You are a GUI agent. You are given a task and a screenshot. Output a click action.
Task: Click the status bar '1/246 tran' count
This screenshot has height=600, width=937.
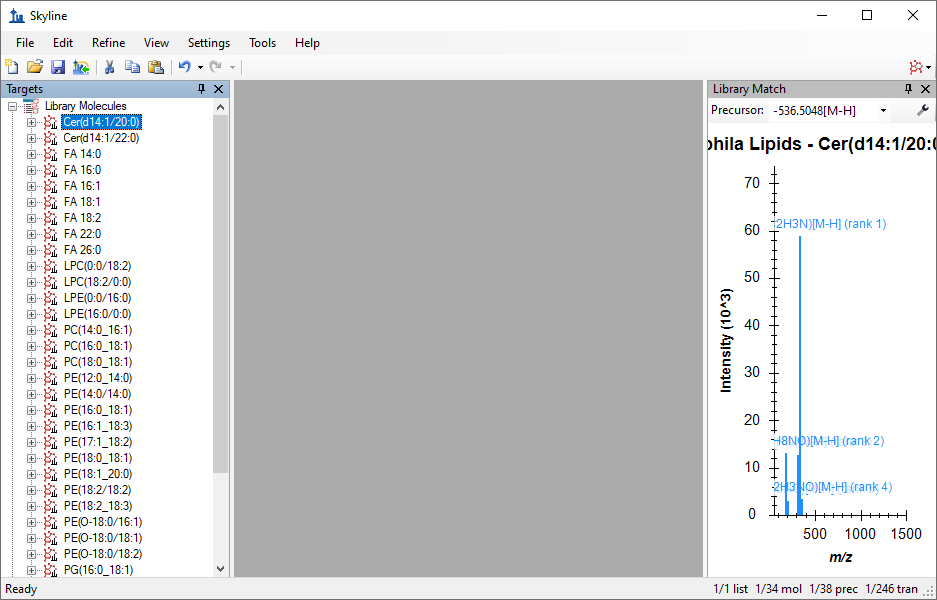click(x=891, y=589)
